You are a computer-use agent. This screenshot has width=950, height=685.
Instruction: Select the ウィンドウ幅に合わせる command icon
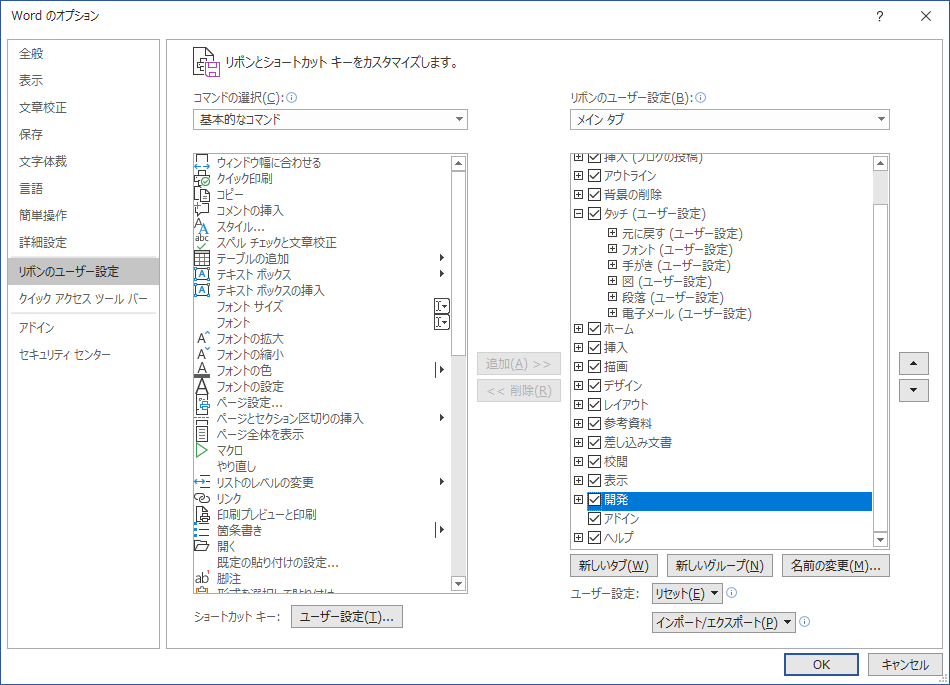pos(202,162)
